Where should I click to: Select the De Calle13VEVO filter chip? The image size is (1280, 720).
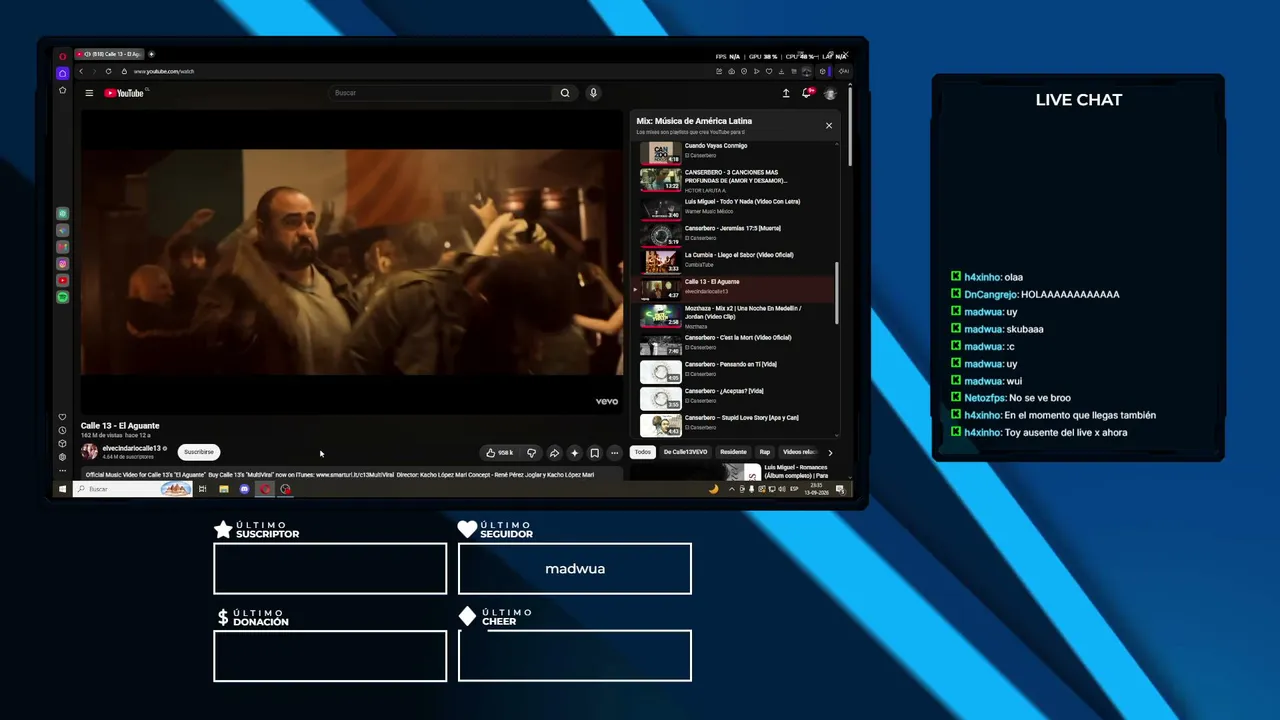[685, 452]
